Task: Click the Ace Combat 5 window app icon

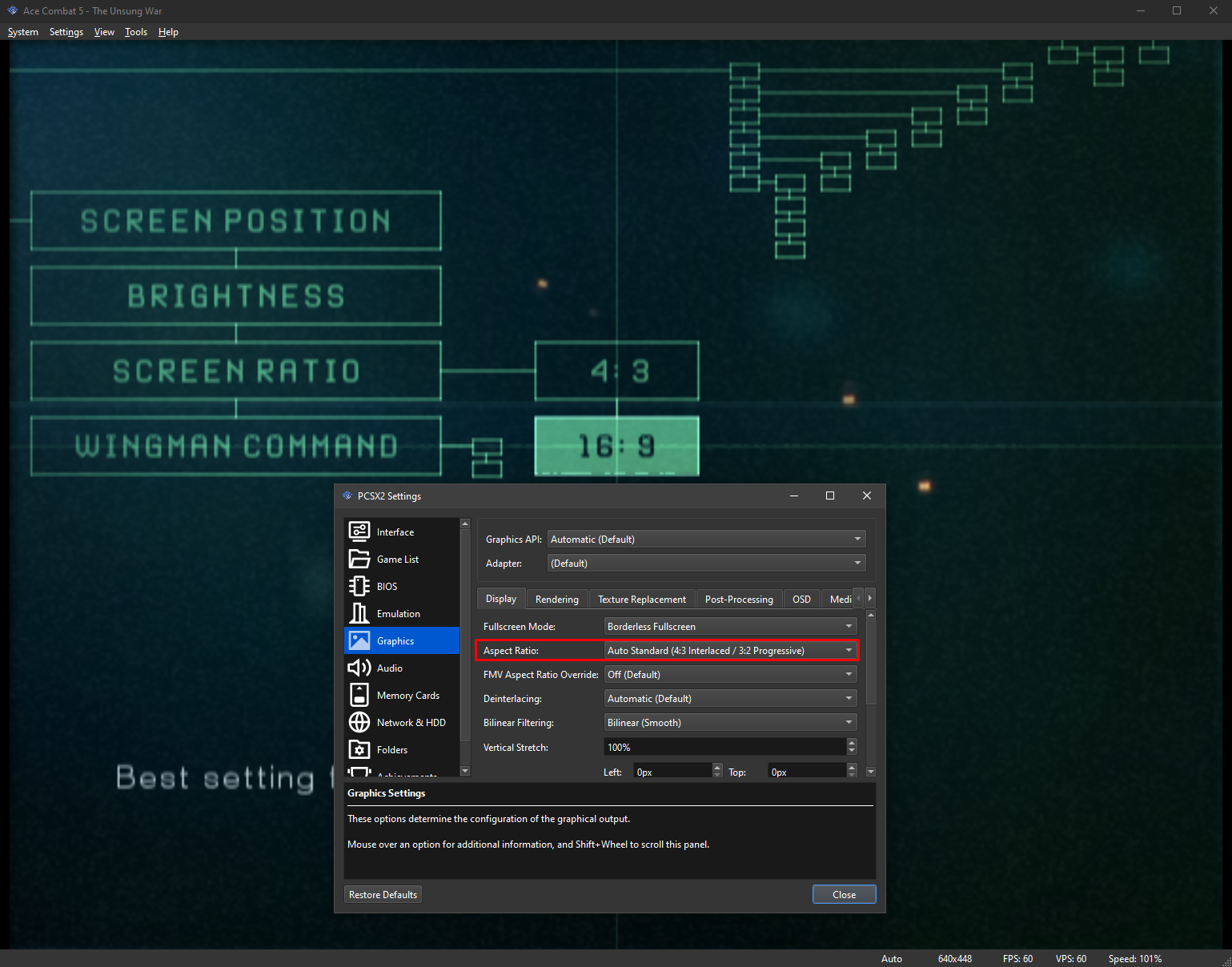Action: coord(12,10)
